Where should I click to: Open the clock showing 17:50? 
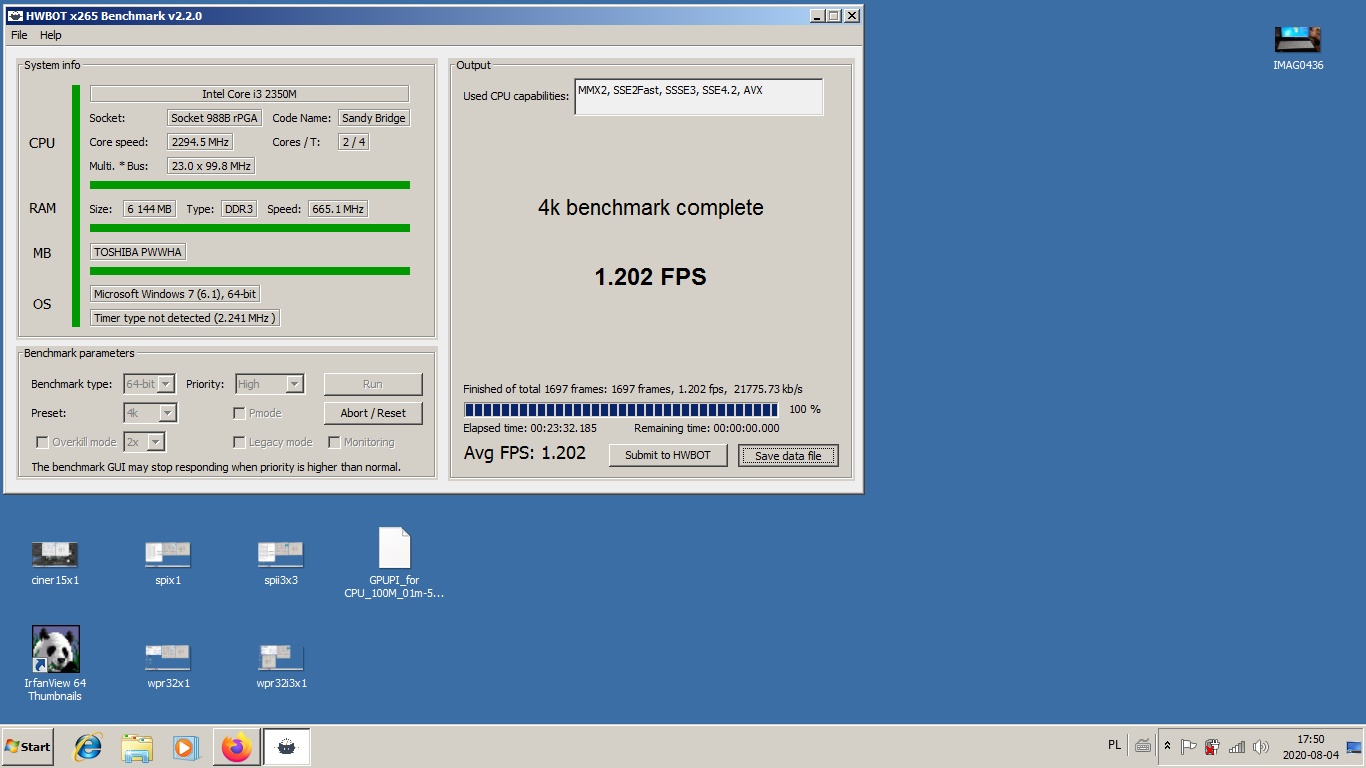[x=1310, y=747]
